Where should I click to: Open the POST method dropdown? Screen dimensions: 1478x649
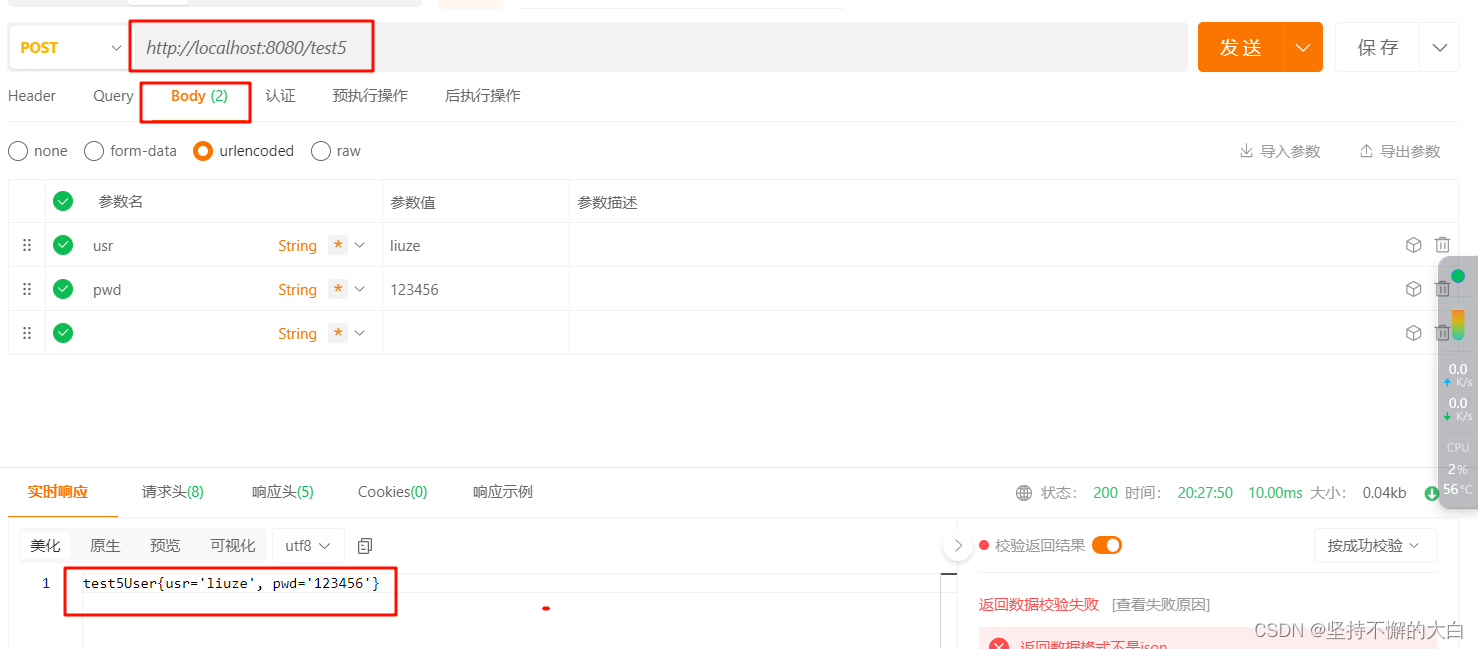67,48
